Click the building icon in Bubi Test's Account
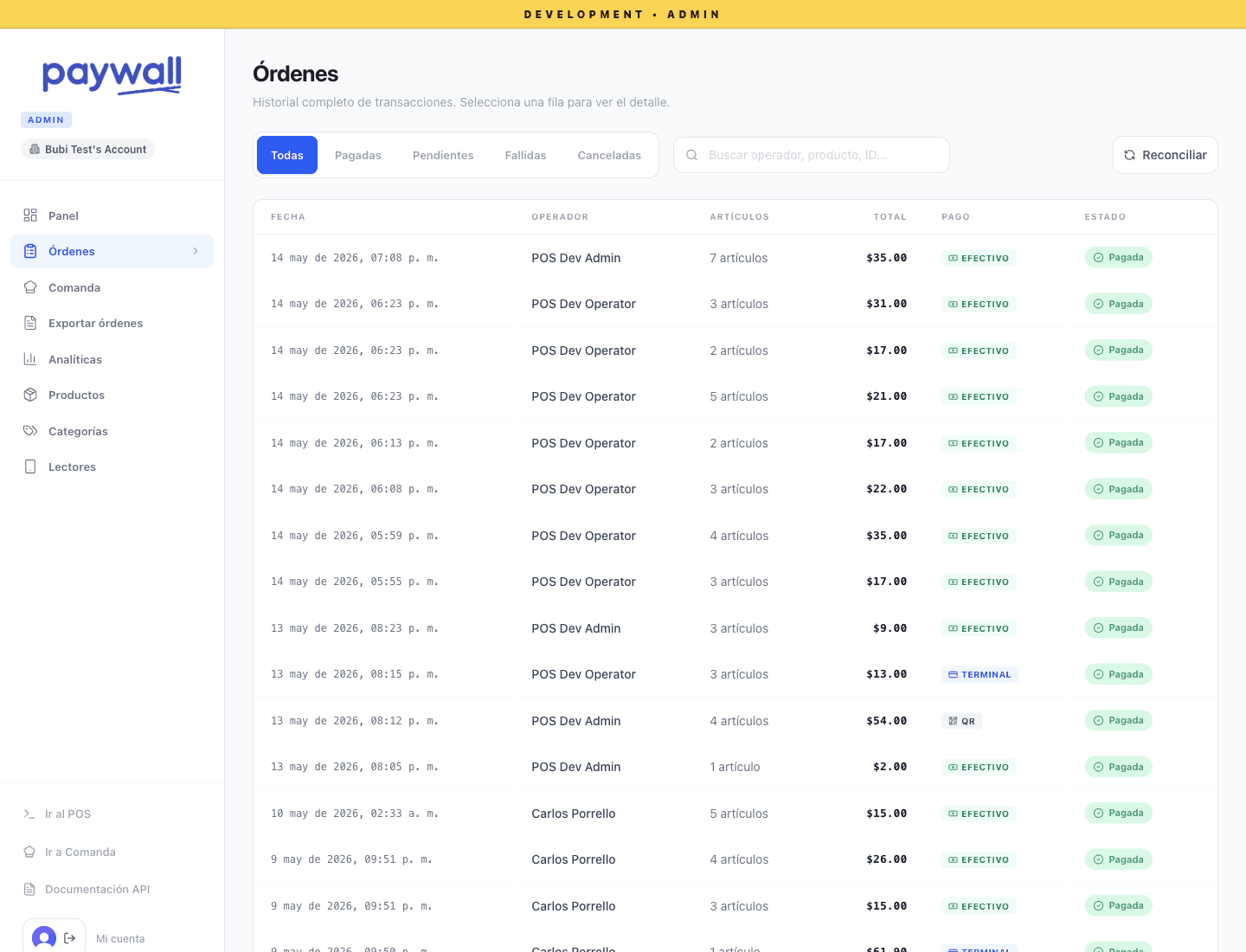This screenshot has width=1246, height=952. click(x=35, y=149)
